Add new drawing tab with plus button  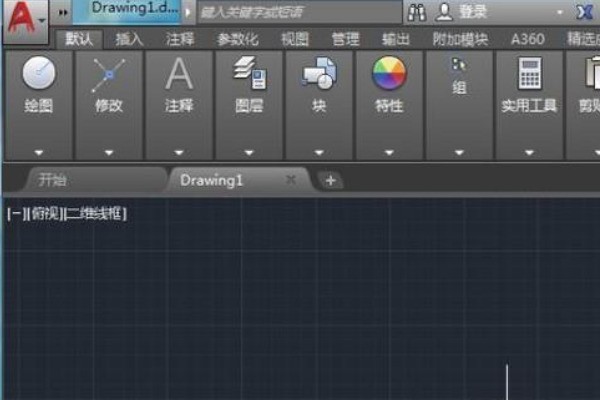330,180
